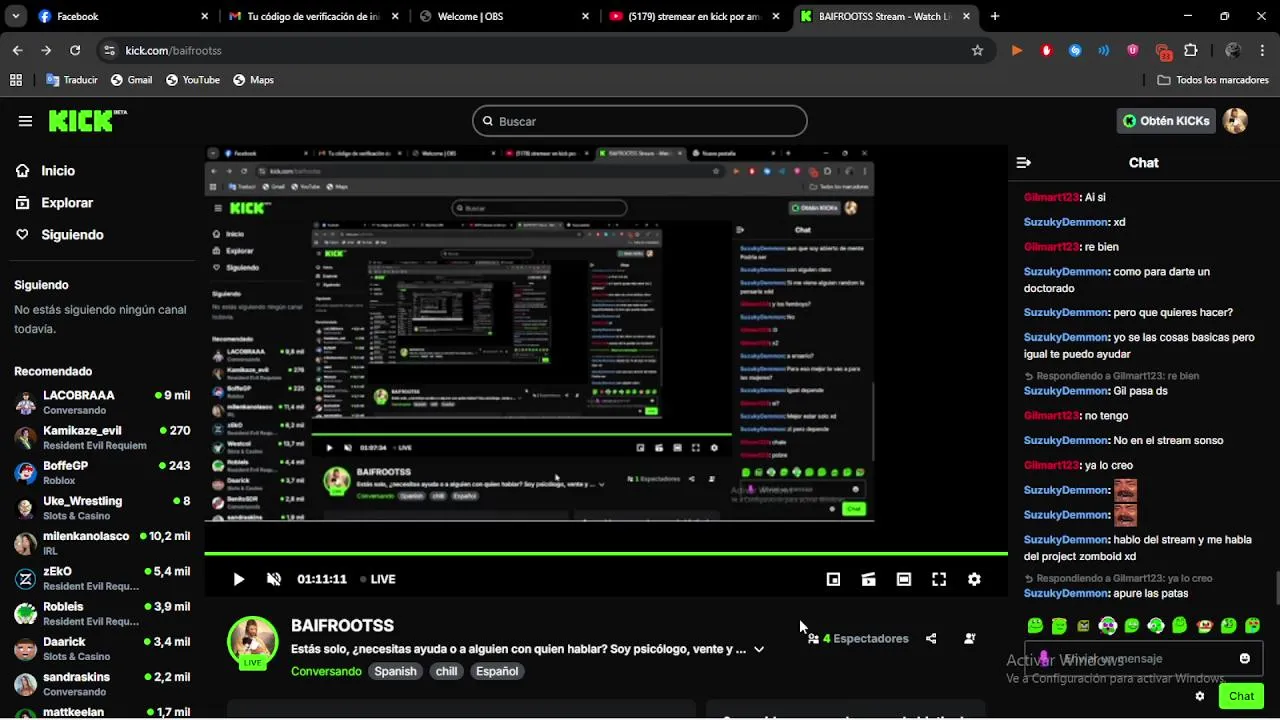Expand the stream title chevron
The width and height of the screenshot is (1280, 720).
[759, 649]
